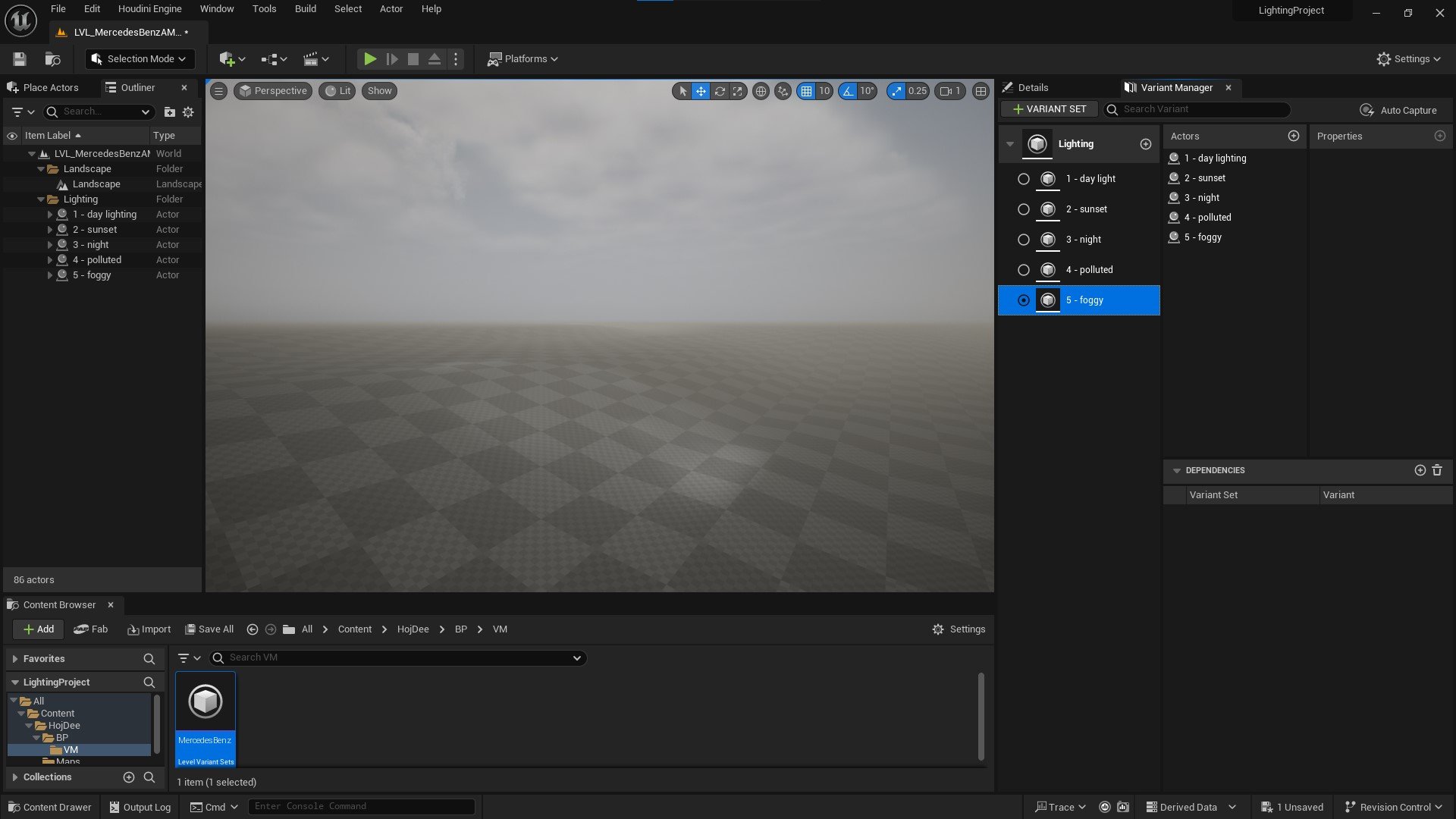Activate the 3 - night variant radio button
This screenshot has height=819, width=1456.
[1023, 240]
